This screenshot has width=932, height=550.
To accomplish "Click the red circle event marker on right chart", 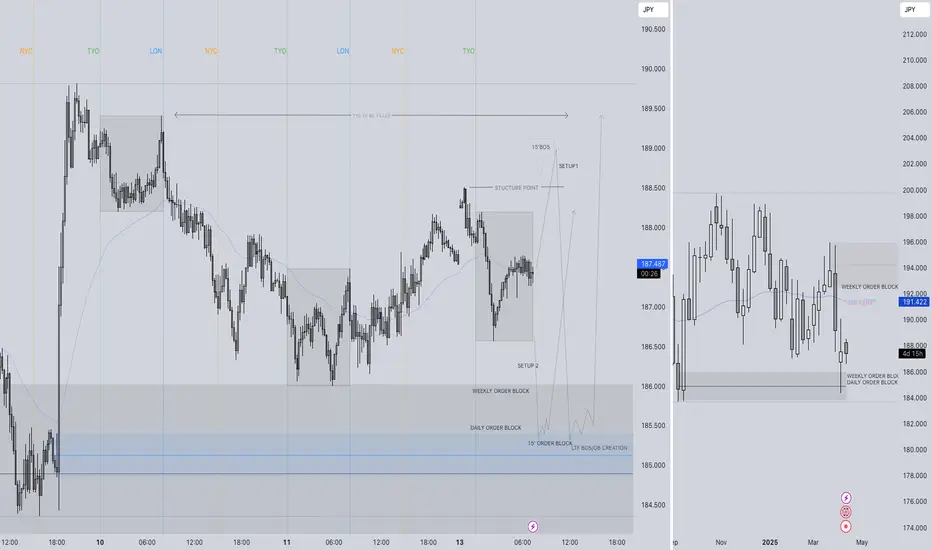I will click(846, 526).
